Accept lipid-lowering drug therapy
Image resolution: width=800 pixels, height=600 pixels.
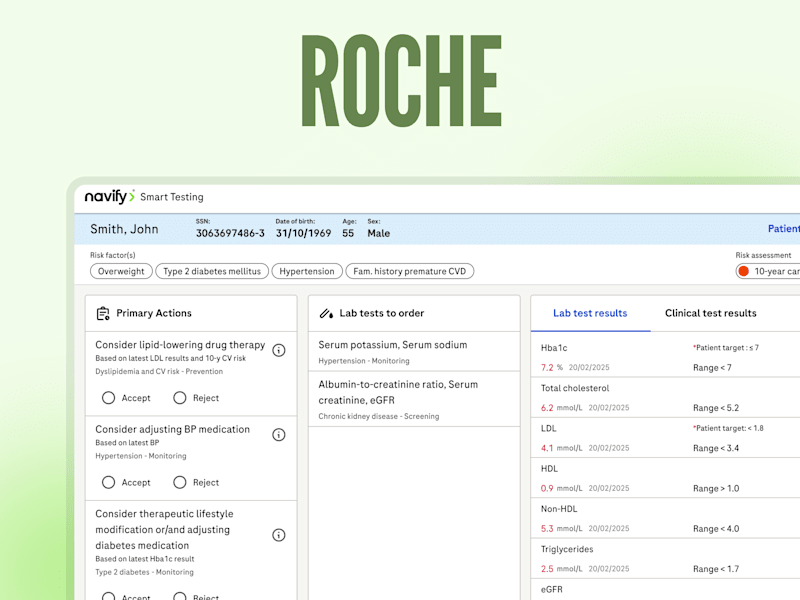click(108, 398)
